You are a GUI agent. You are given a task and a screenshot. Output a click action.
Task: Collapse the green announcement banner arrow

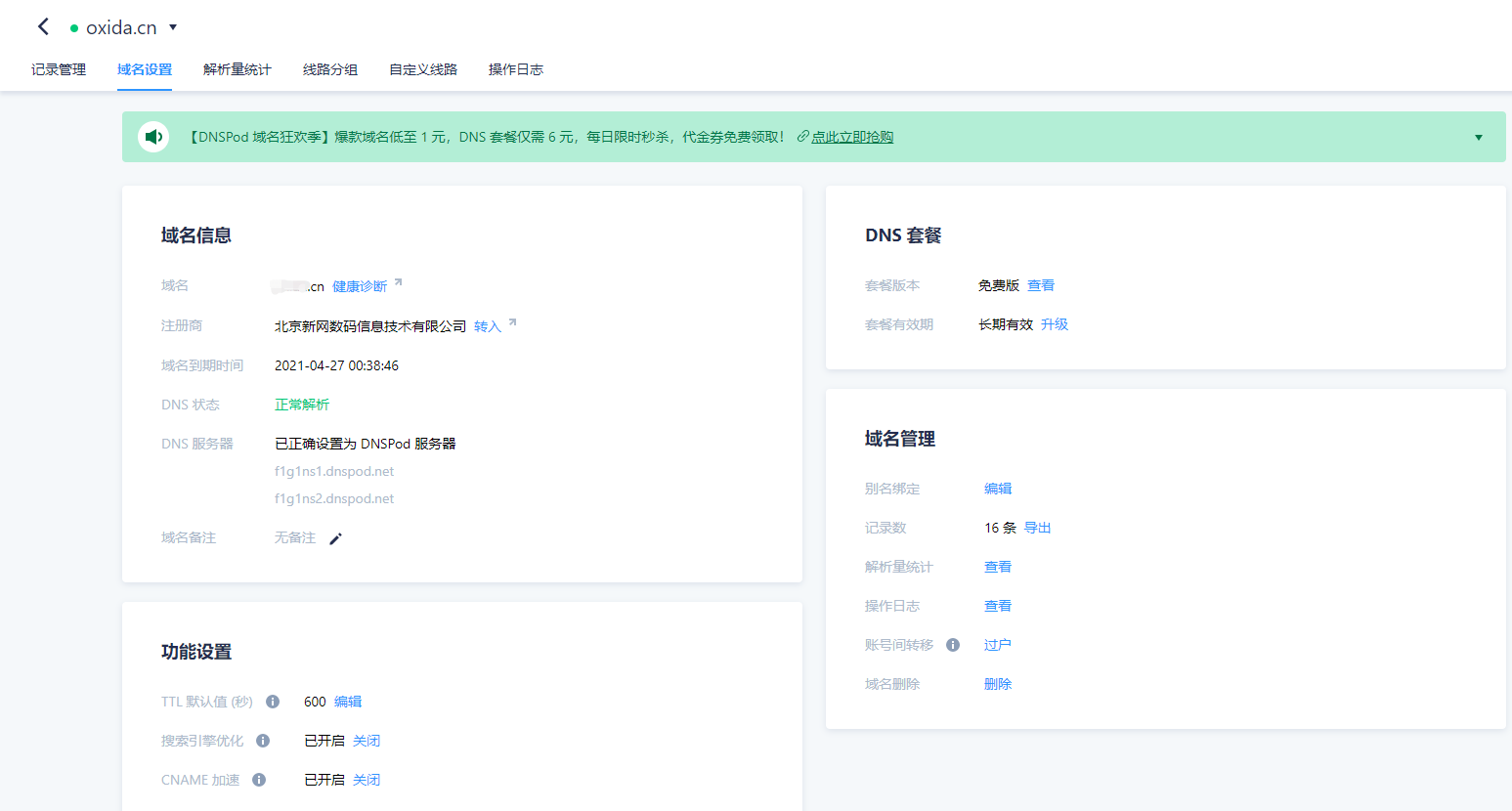[x=1478, y=138]
